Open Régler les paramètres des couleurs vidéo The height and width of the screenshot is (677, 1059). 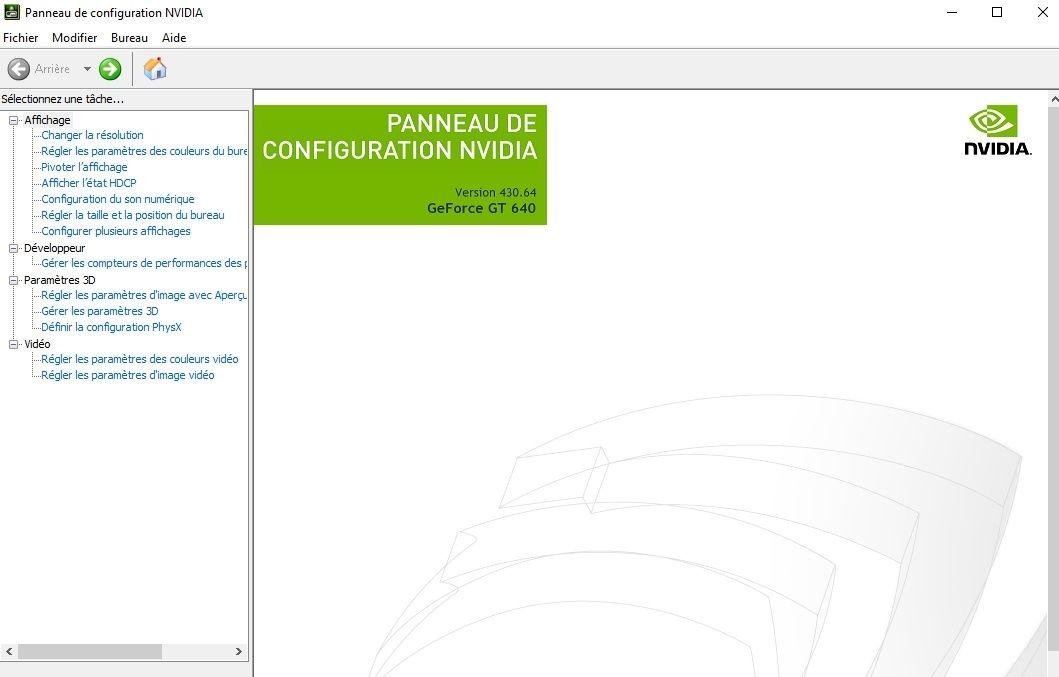coord(140,359)
